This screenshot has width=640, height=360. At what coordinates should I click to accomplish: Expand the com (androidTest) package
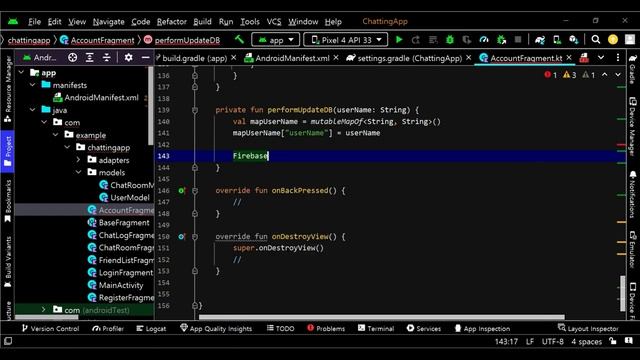click(44, 310)
